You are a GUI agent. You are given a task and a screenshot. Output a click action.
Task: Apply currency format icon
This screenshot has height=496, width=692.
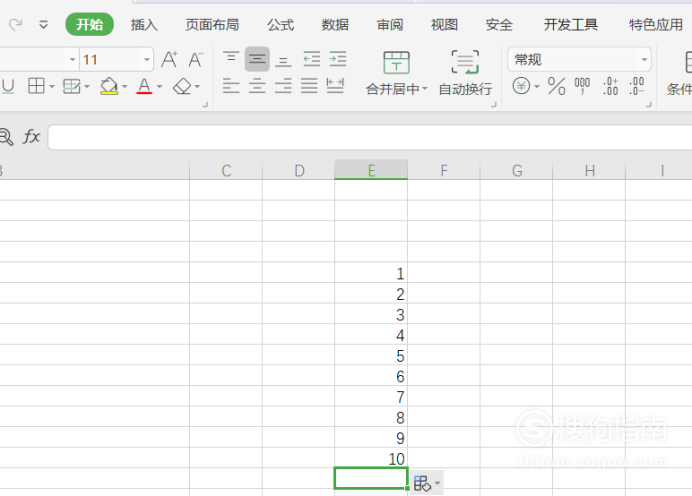pos(521,86)
